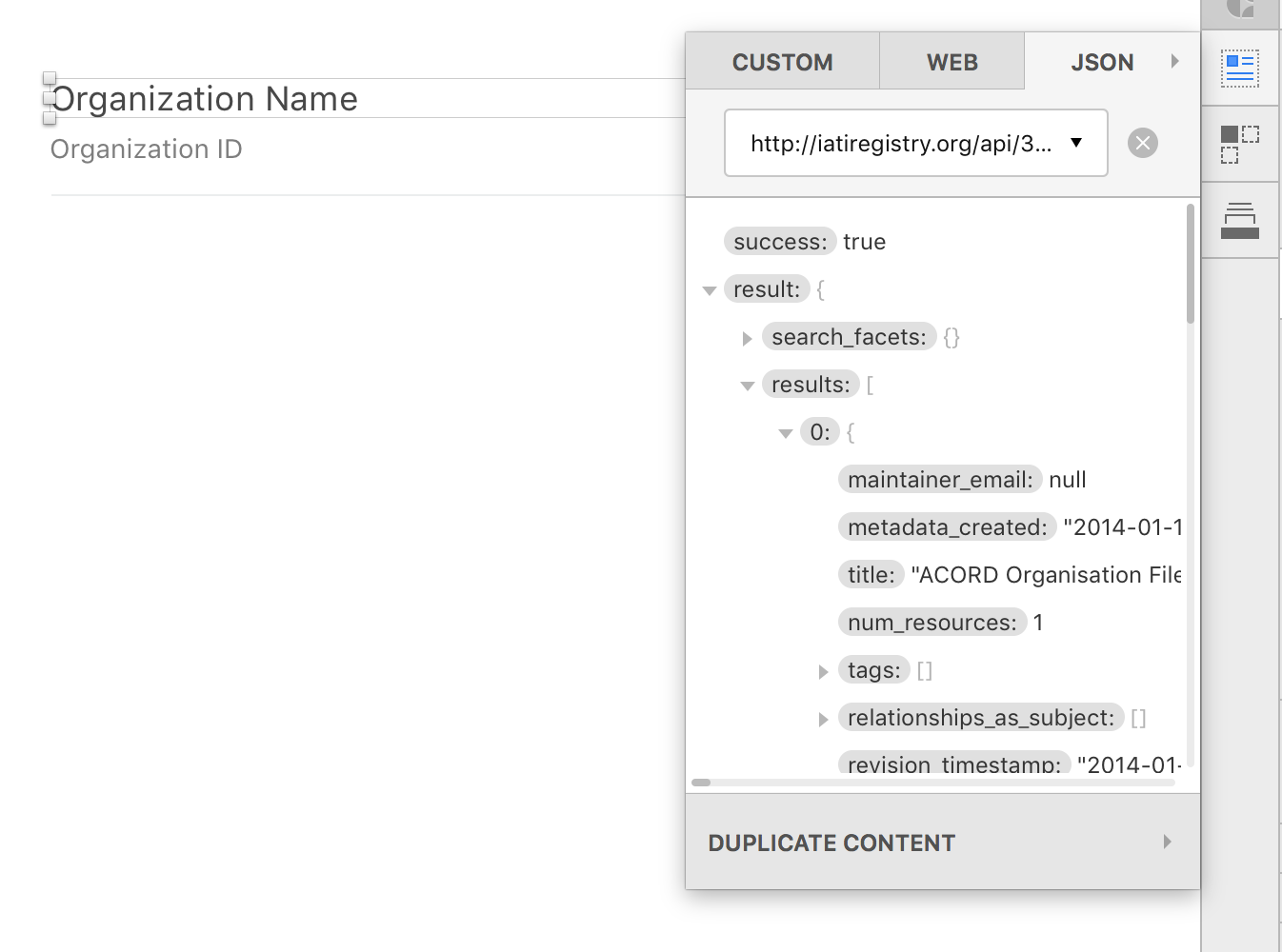Viewport: 1282px width, 952px height.
Task: Switch to the WEB tab
Action: [x=951, y=63]
